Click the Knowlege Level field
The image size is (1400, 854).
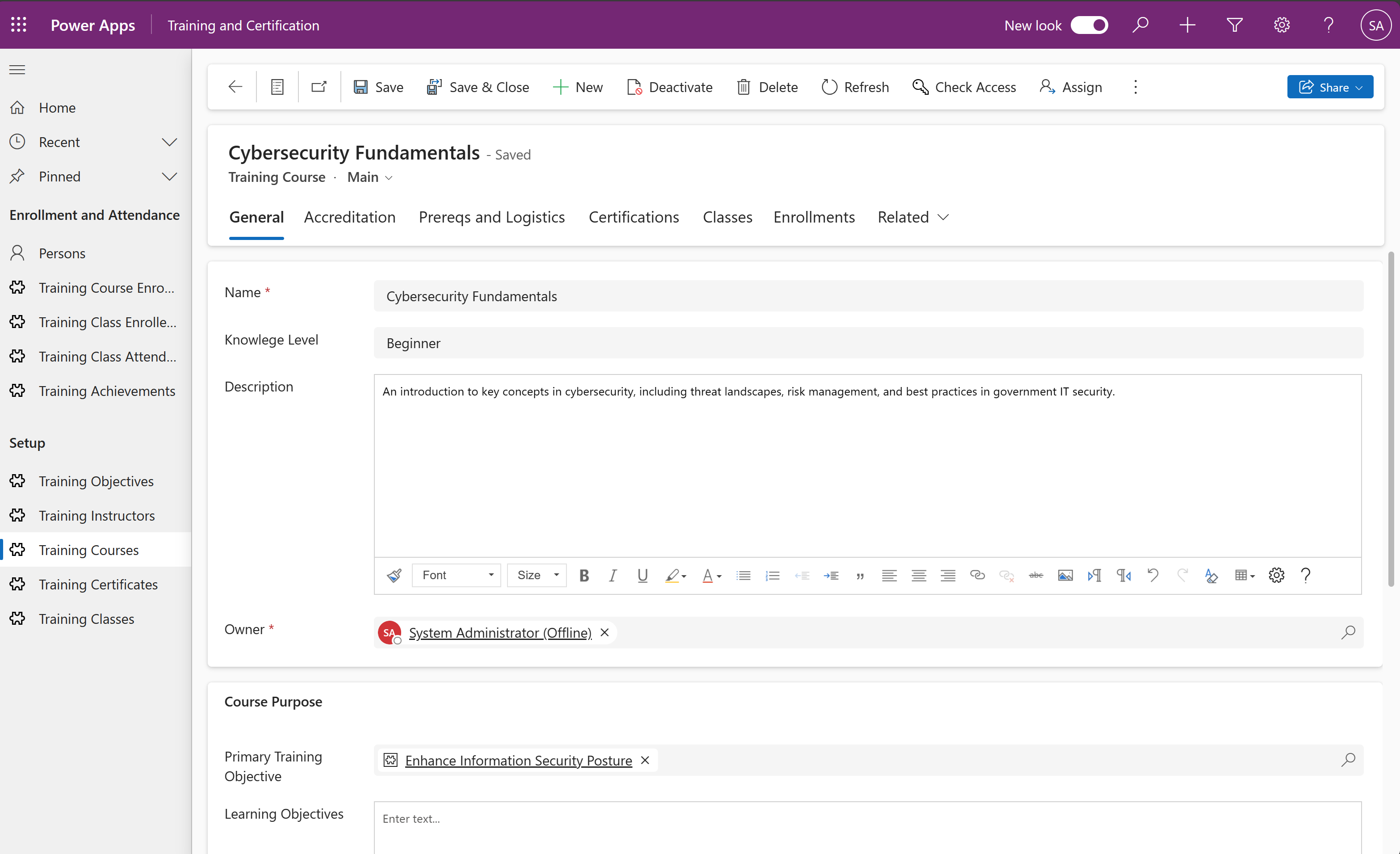click(868, 343)
